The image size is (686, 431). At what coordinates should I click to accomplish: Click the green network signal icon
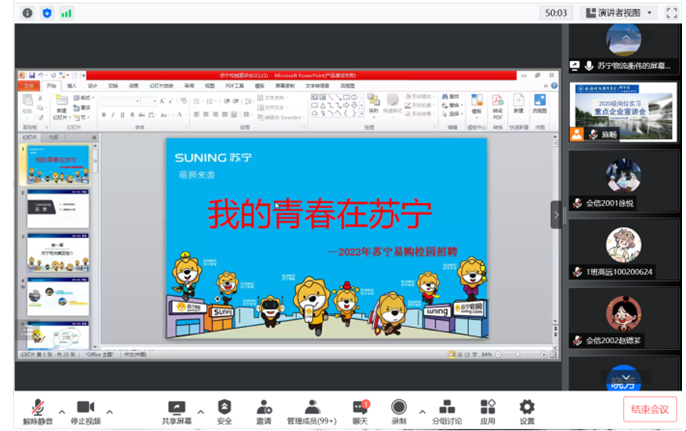[66, 13]
